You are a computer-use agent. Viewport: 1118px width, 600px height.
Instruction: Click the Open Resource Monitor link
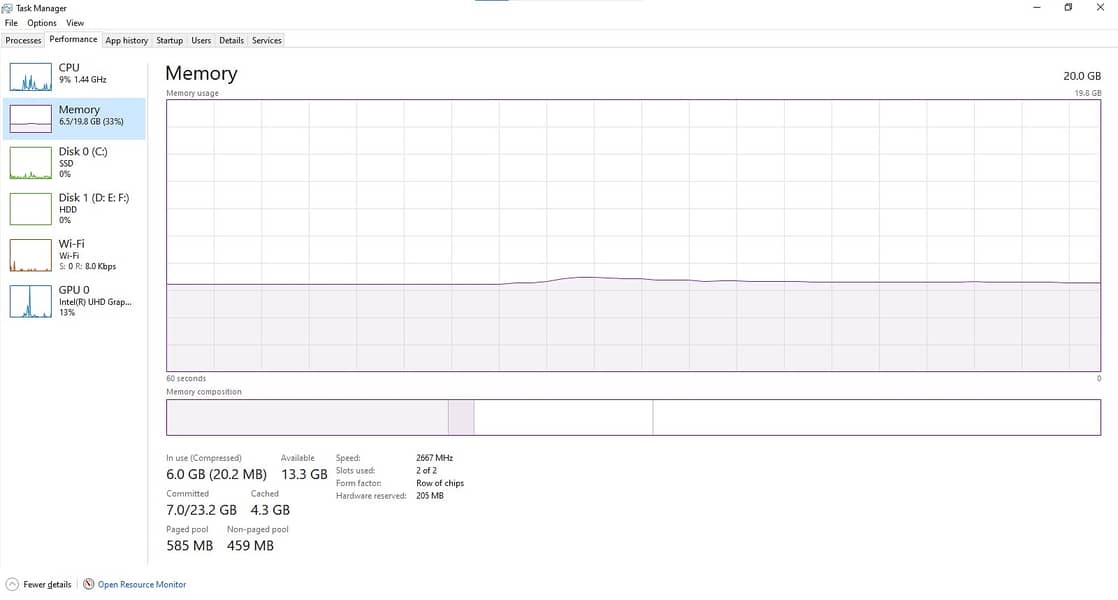point(142,584)
